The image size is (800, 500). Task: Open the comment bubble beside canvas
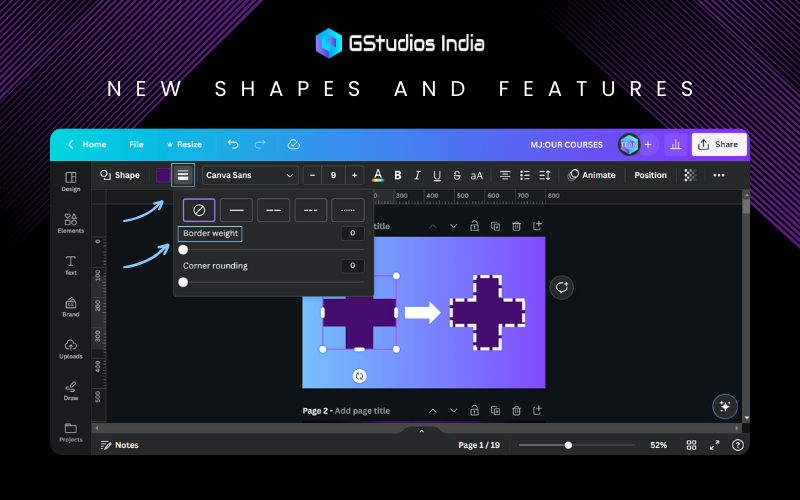pyautogui.click(x=562, y=287)
